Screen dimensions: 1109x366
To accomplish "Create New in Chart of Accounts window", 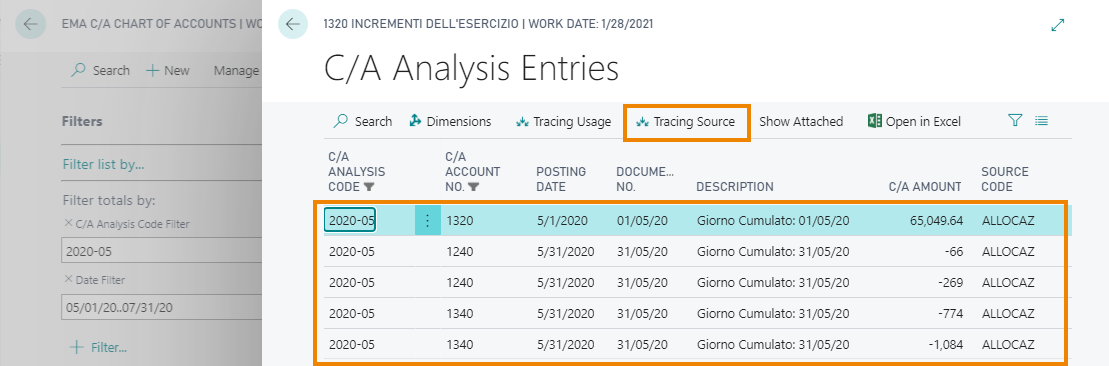I will coord(168,71).
